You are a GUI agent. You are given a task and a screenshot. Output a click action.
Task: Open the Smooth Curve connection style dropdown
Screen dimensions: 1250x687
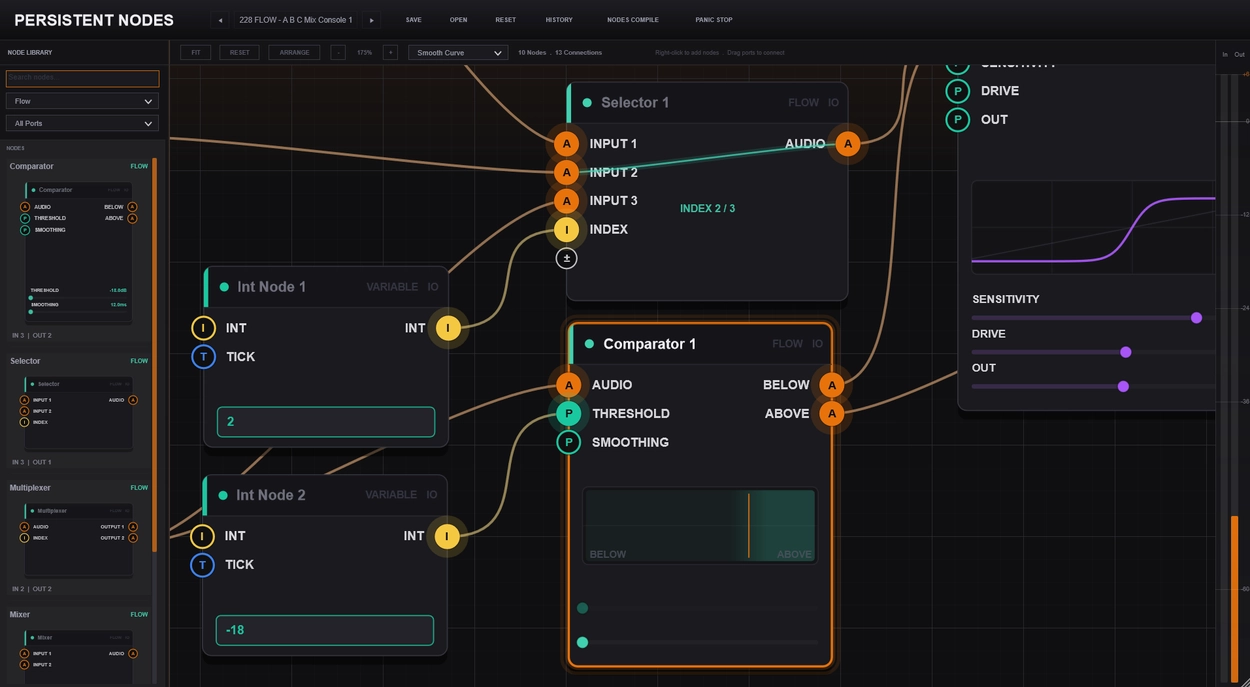pos(458,52)
